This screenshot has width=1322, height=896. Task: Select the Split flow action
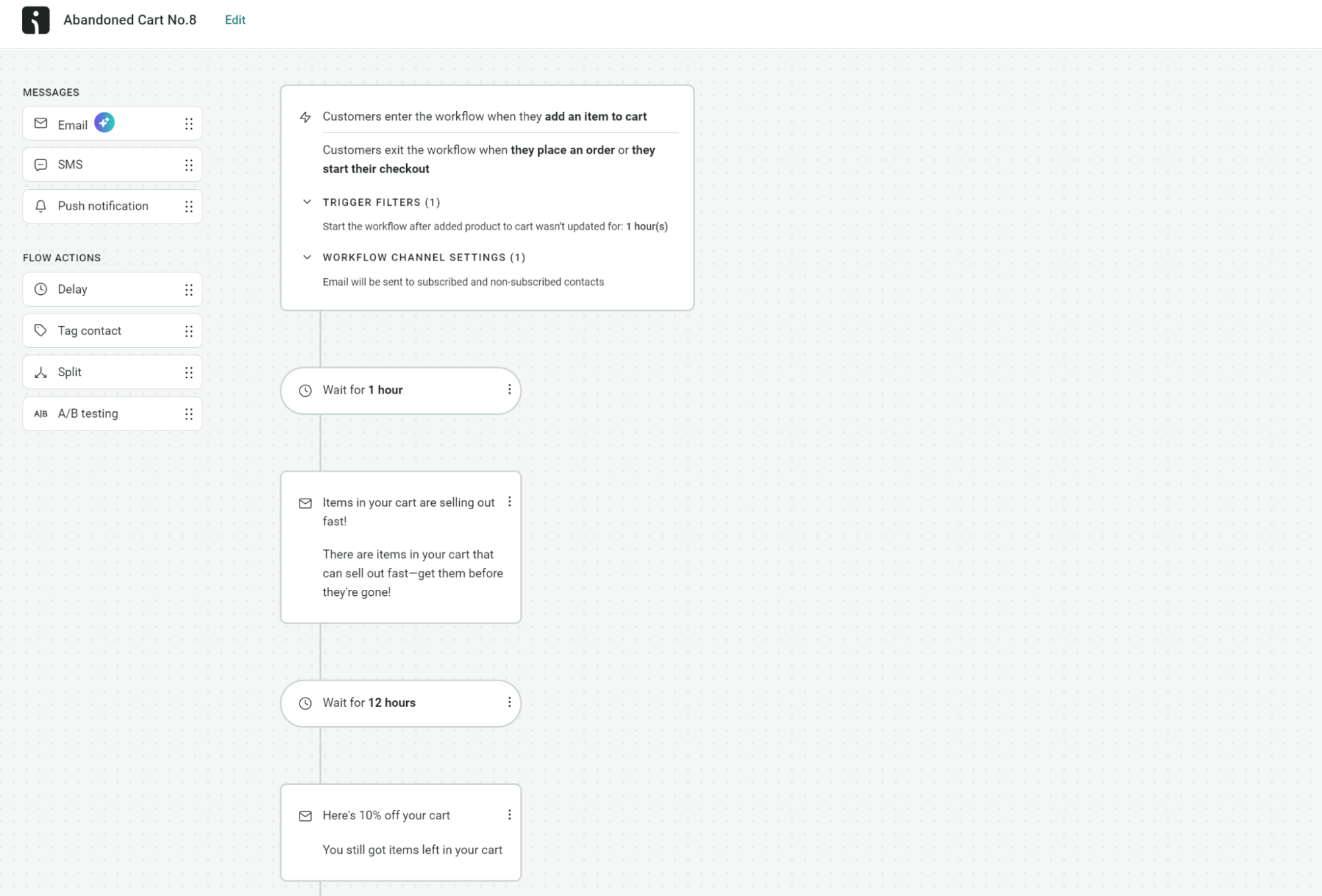(112, 372)
